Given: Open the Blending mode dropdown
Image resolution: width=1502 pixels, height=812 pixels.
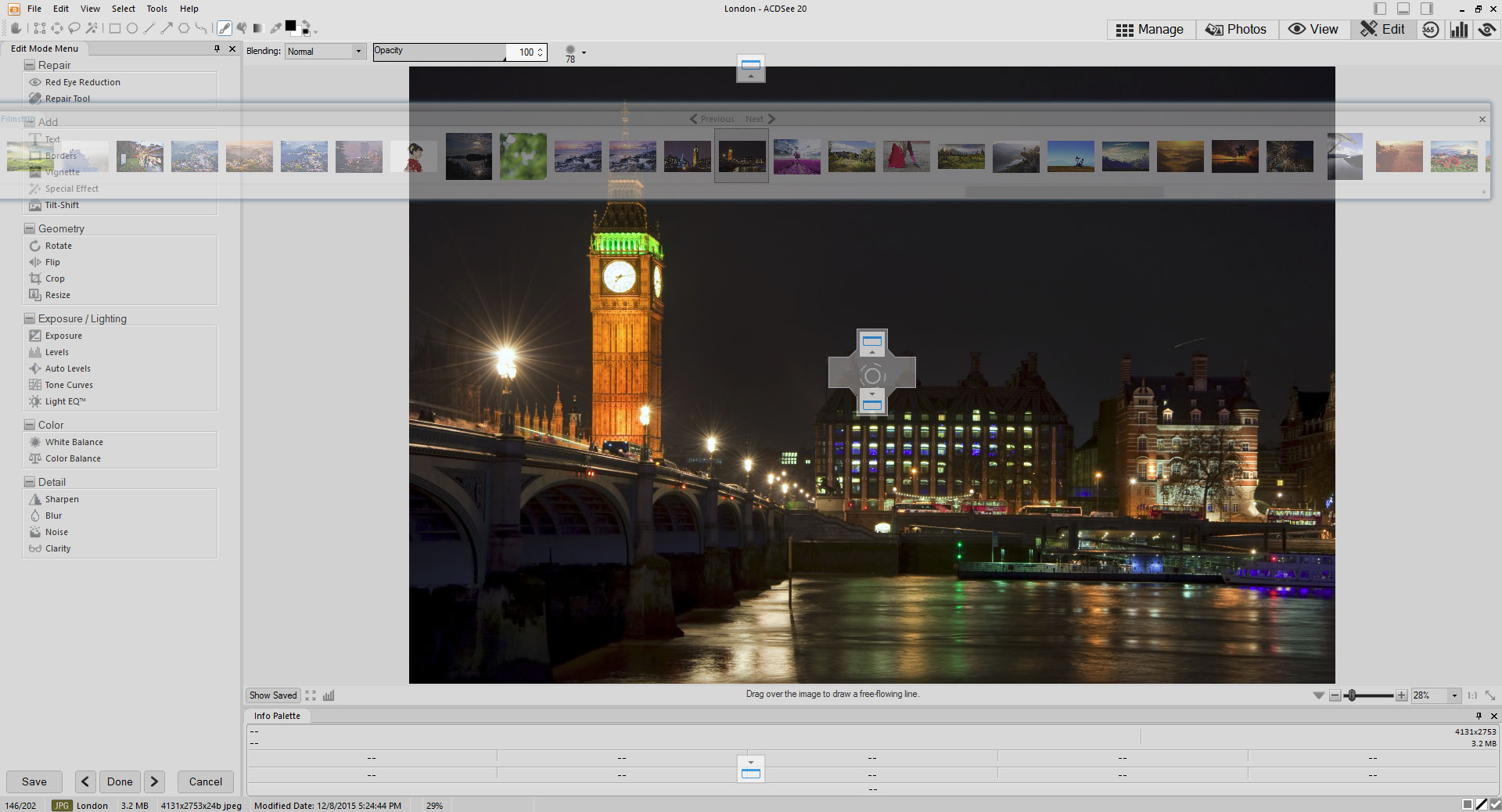Looking at the screenshot, I should click(x=358, y=52).
